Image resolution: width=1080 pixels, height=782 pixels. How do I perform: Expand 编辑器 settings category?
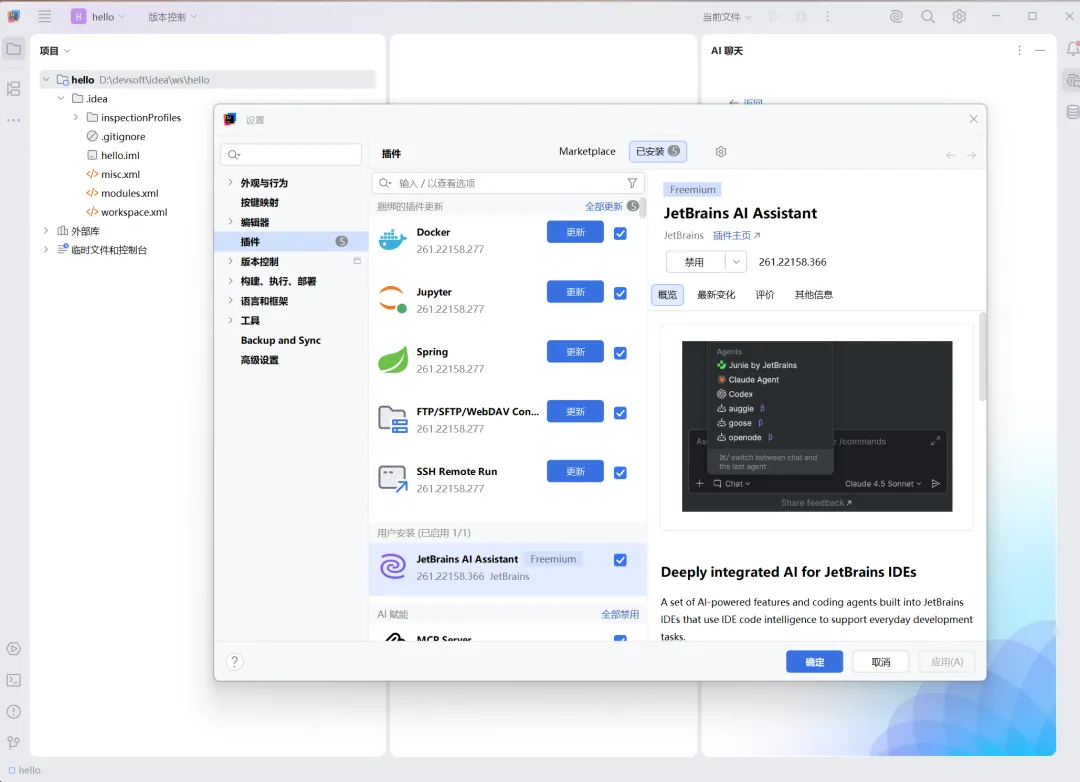click(x=230, y=222)
